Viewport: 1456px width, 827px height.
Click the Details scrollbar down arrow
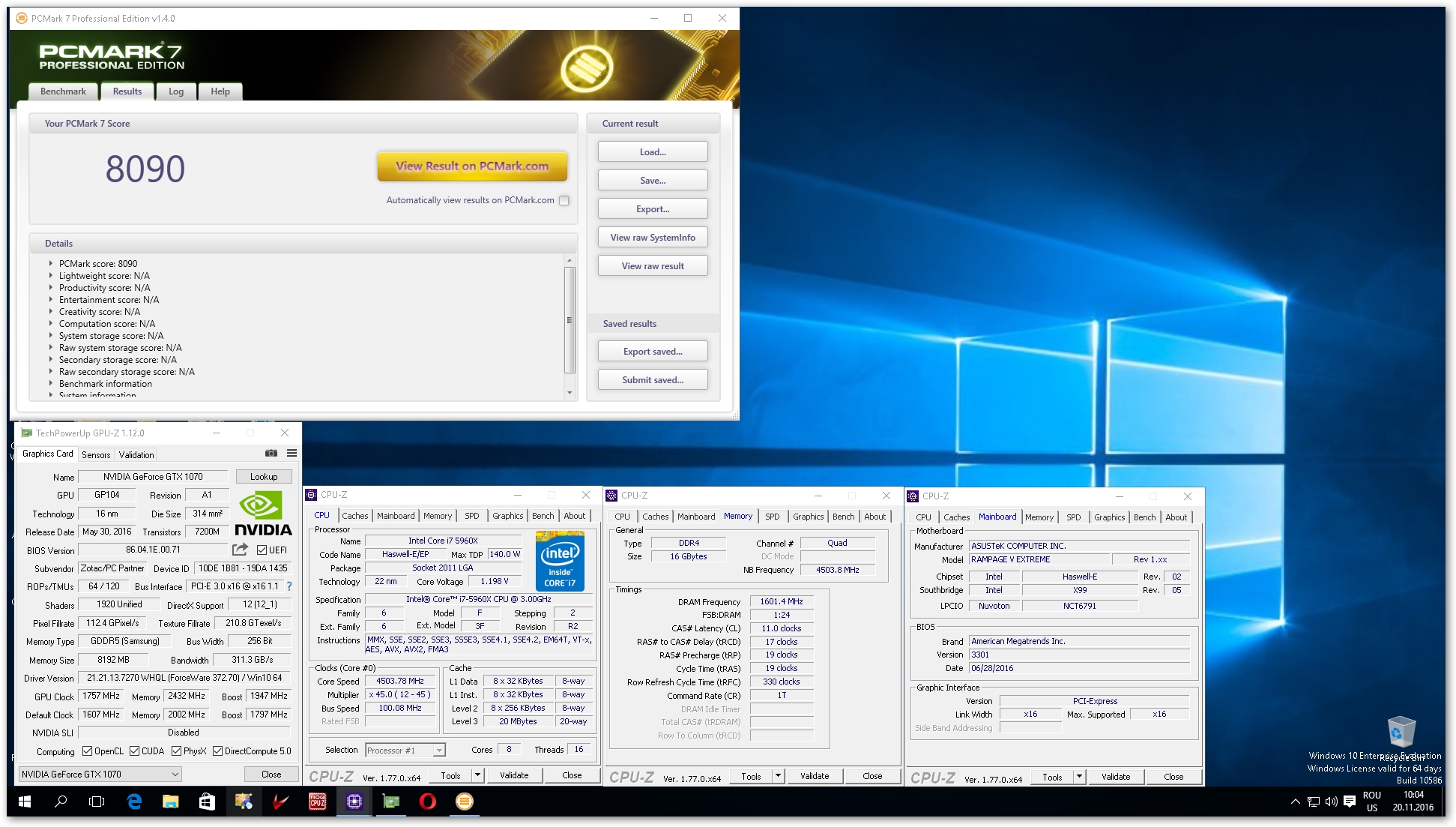click(x=570, y=392)
